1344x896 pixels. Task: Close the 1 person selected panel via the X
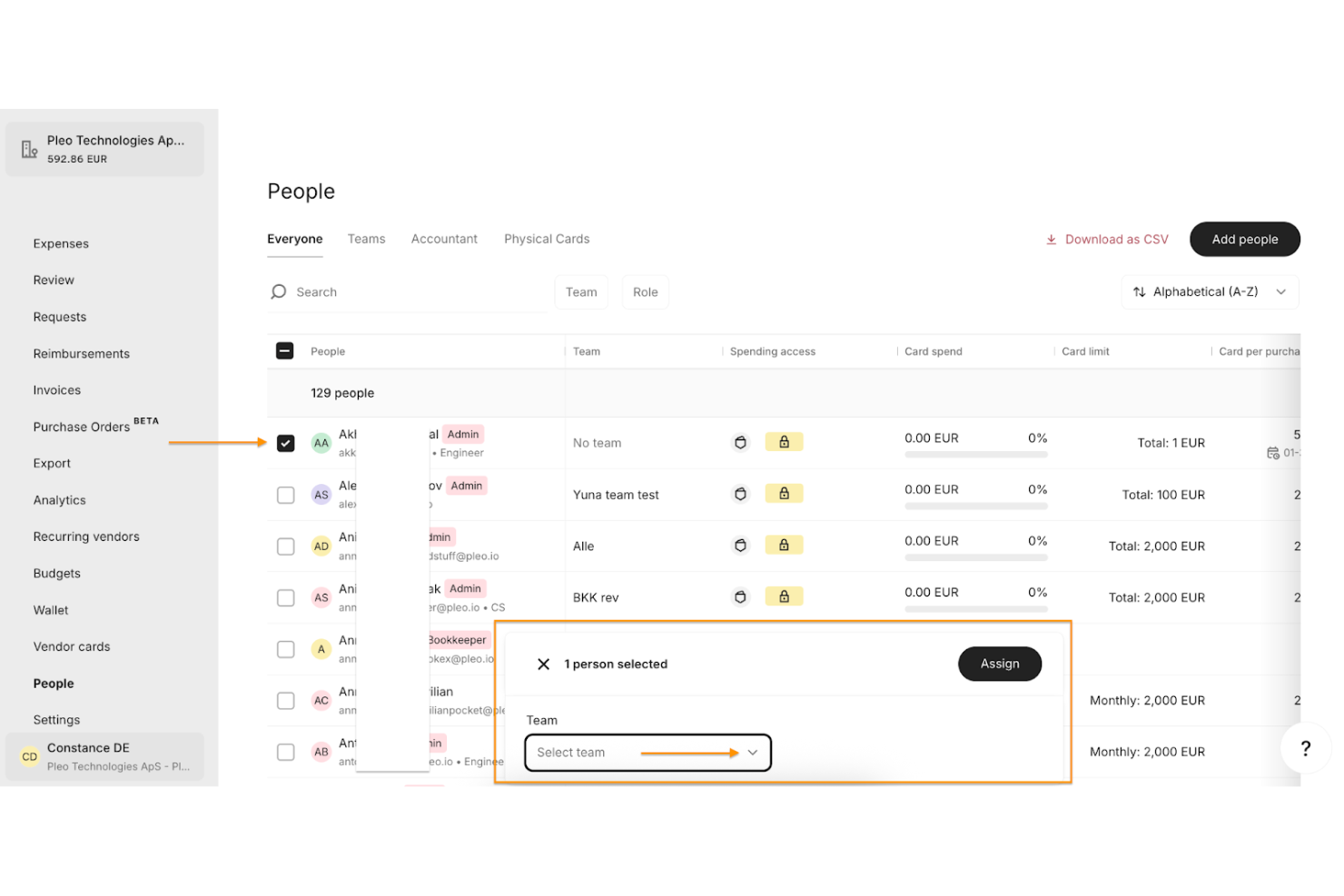pyautogui.click(x=543, y=664)
